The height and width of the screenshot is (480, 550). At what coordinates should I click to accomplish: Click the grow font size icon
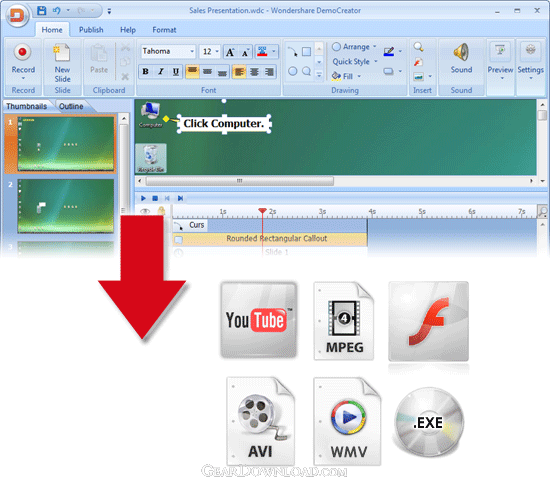click(230, 52)
